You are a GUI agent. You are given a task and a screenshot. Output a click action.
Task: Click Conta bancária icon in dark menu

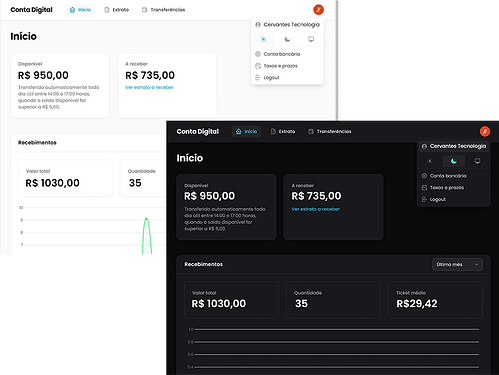424,176
